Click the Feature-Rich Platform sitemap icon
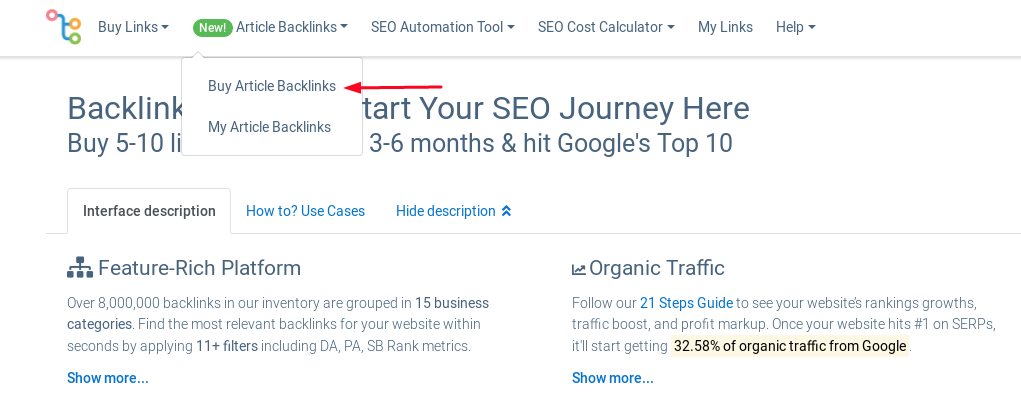Viewport: 1021px width, 398px height. tap(80, 268)
